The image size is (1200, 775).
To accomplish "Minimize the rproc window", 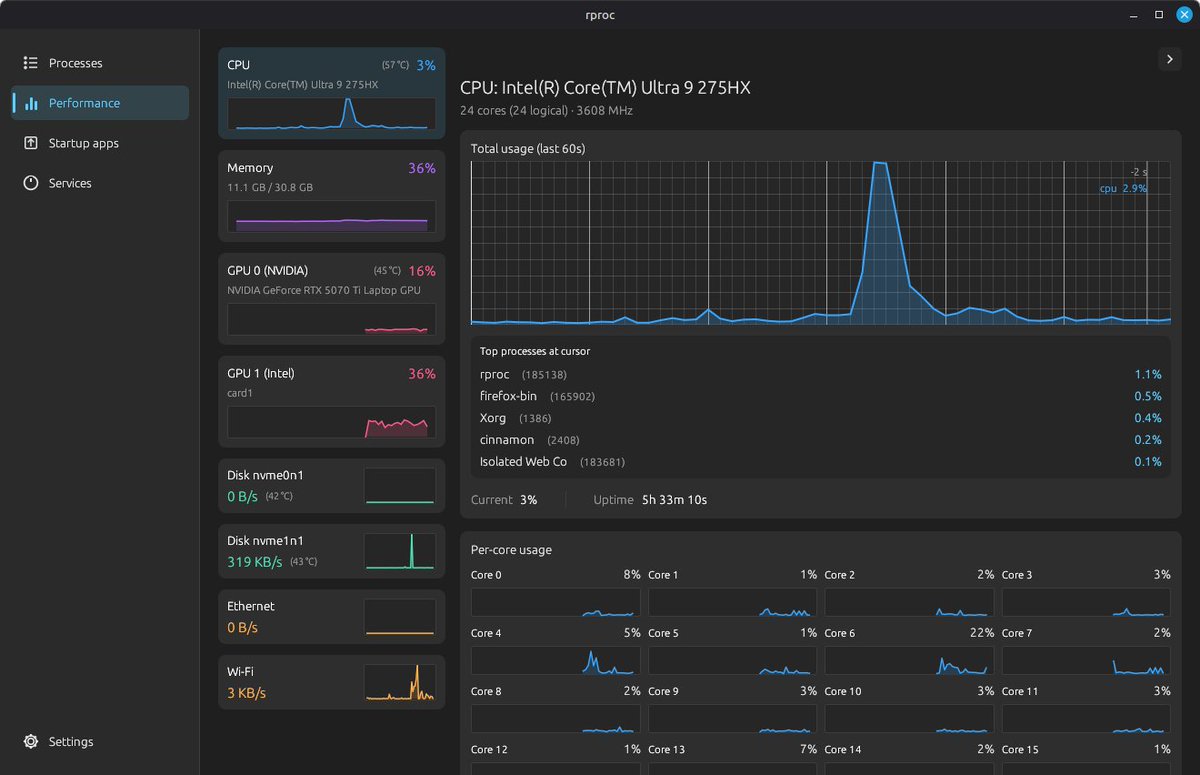I will [1133, 15].
